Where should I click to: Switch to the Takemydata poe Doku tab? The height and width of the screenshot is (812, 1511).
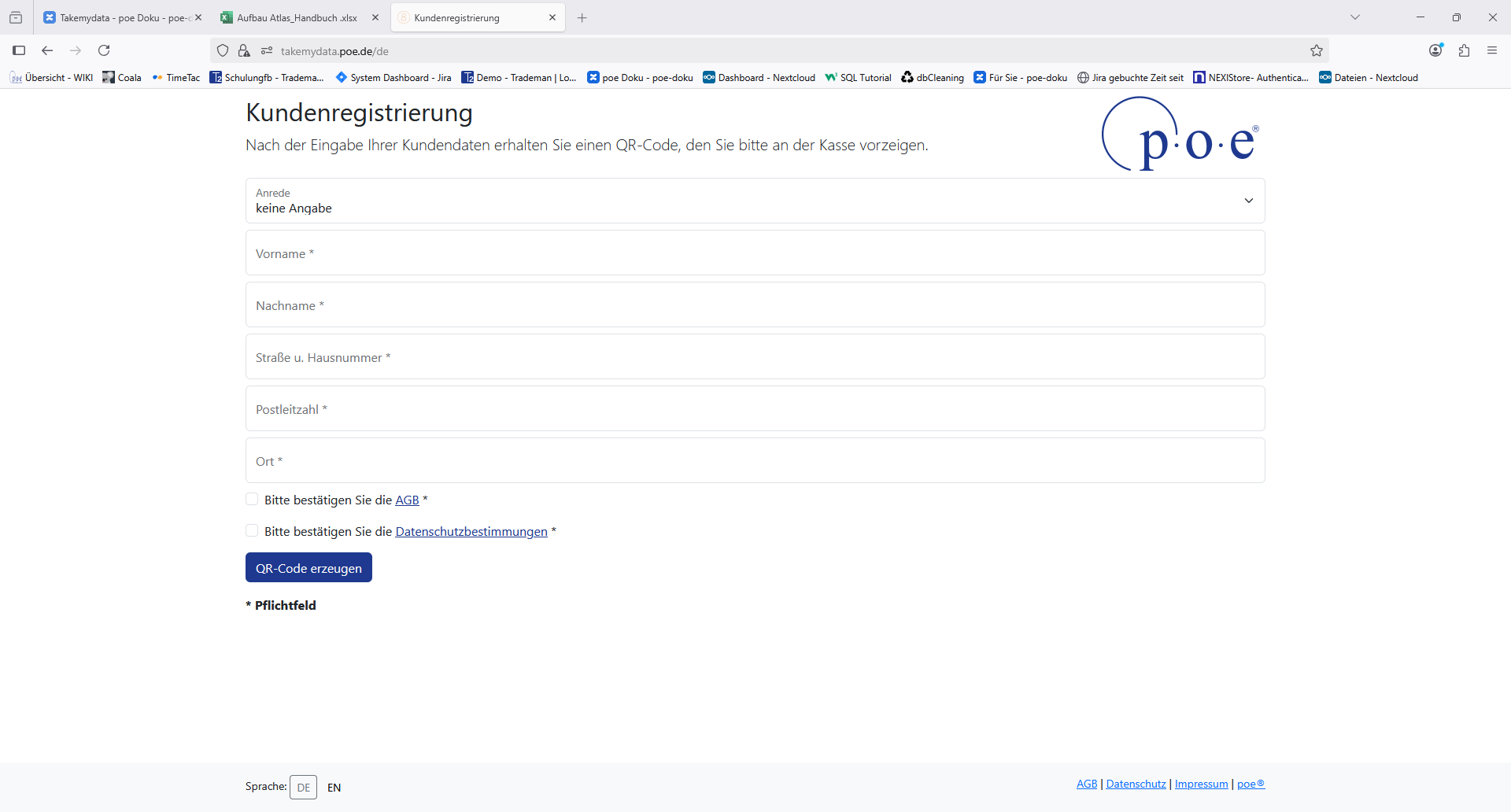tap(118, 18)
